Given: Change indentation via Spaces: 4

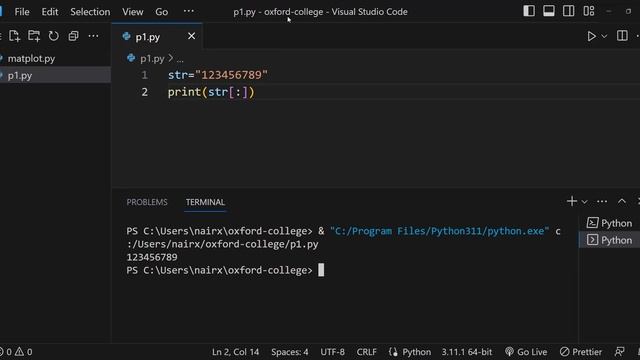Looking at the screenshot, I should [290, 352].
